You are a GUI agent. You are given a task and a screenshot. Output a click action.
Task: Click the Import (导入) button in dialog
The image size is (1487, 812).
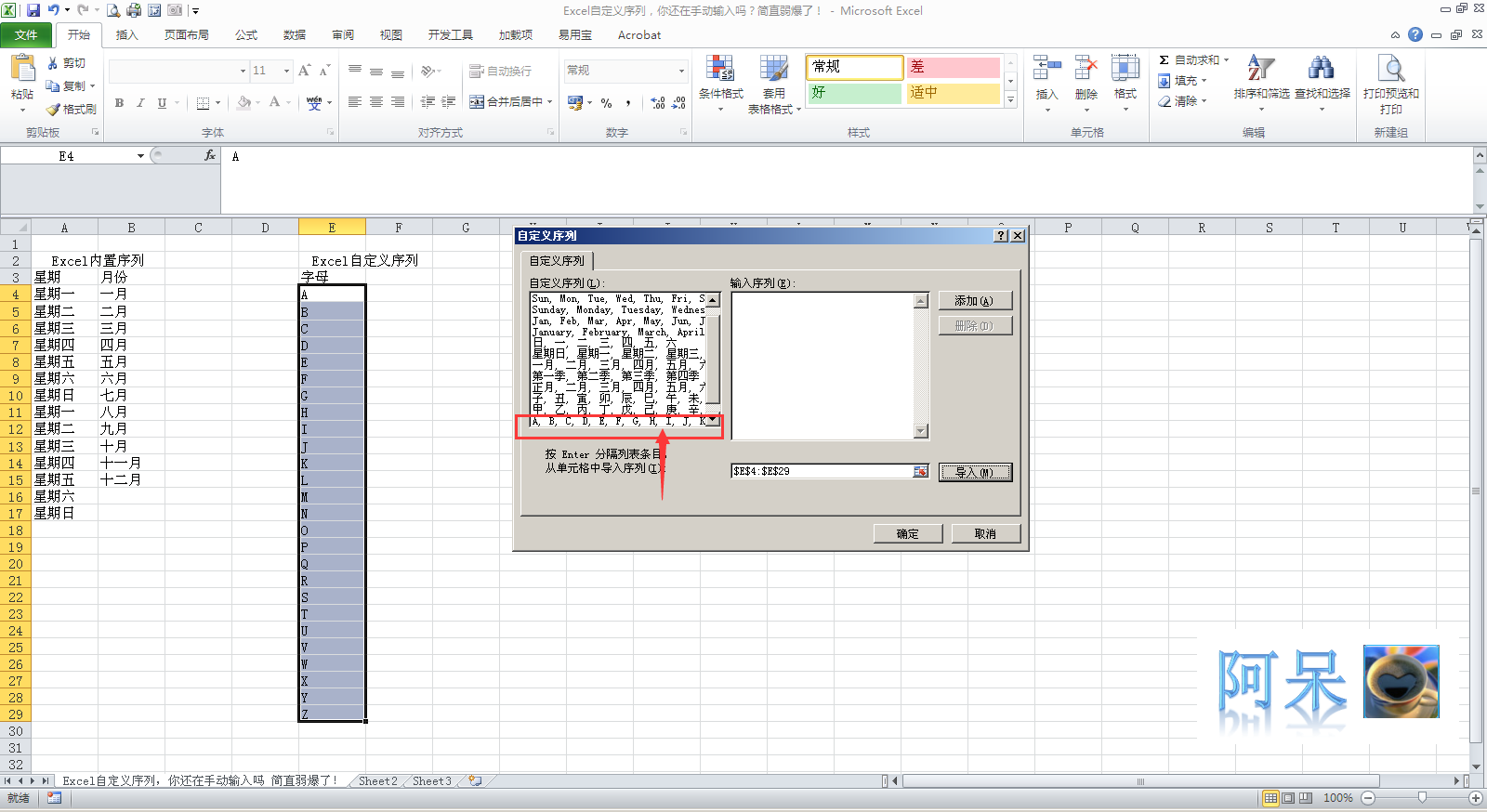974,472
